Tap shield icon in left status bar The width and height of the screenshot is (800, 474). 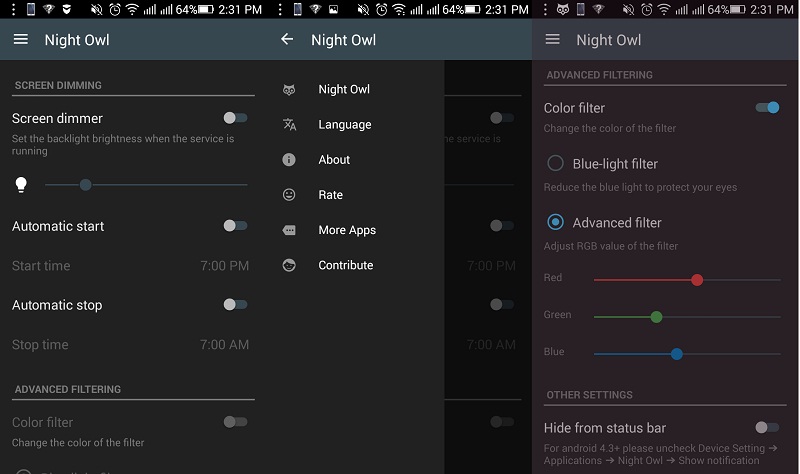[66, 9]
